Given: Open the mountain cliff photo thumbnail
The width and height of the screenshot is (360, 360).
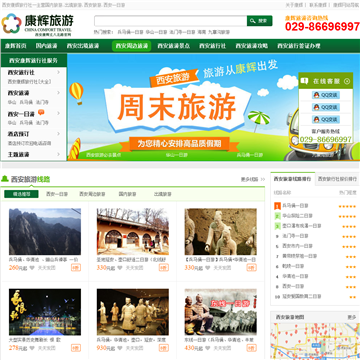Looking at the screenshot, I should point(45,232).
